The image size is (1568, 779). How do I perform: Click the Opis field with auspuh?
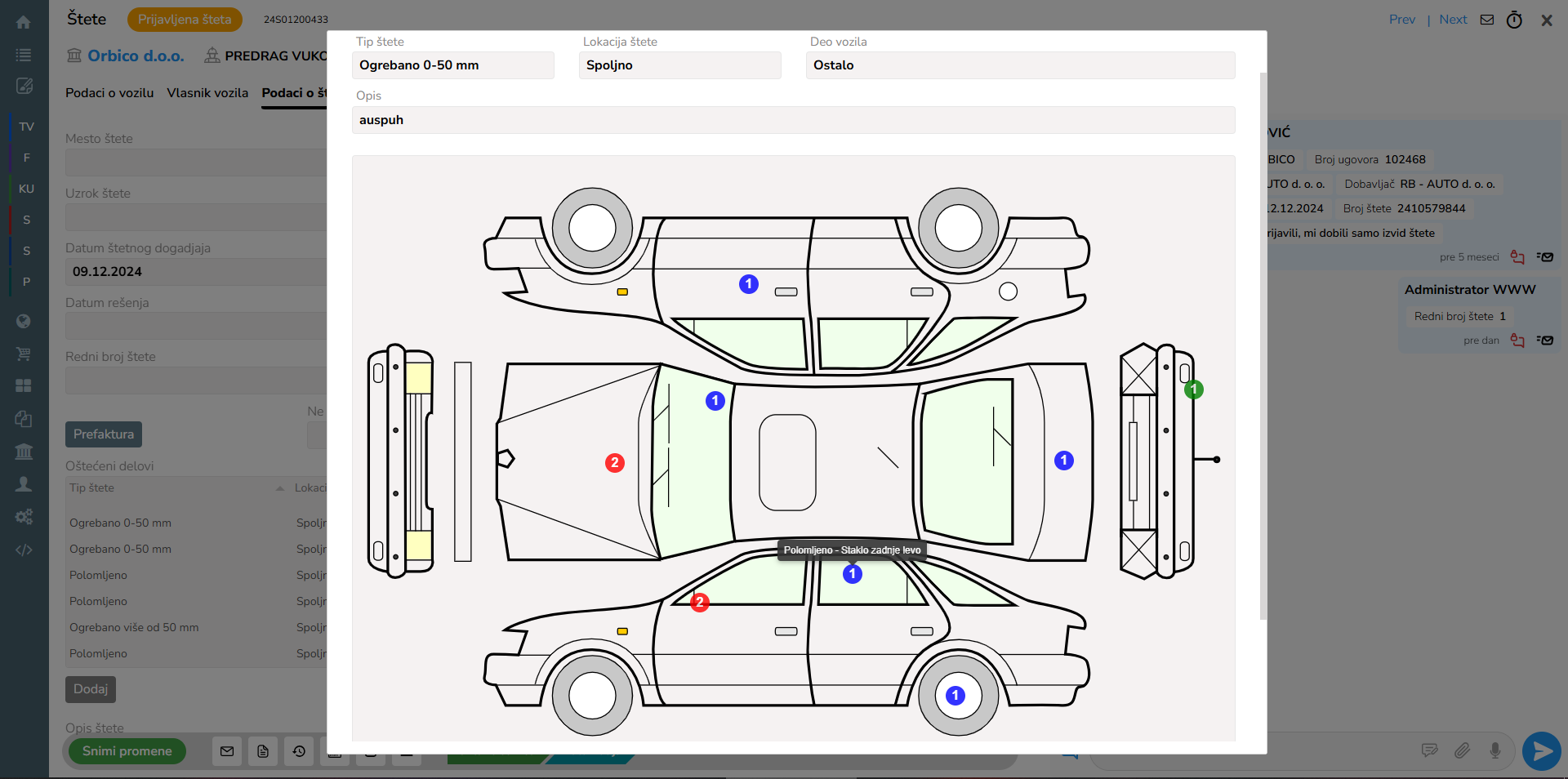(794, 120)
